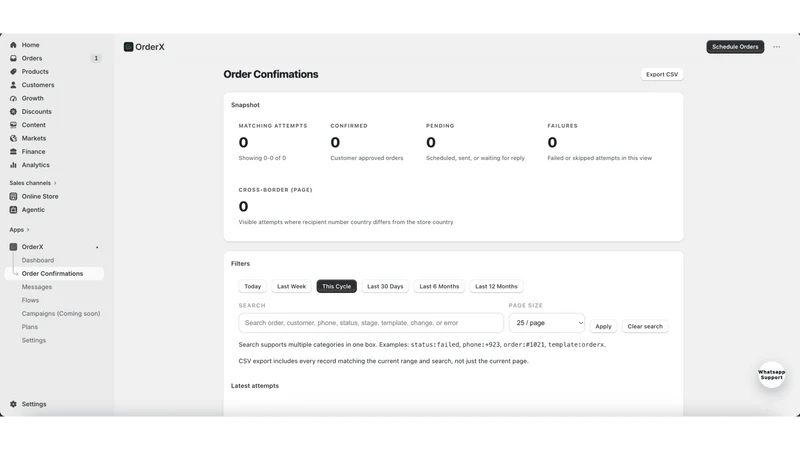Click the Export CSV button
The height and width of the screenshot is (450, 800).
pos(662,74)
